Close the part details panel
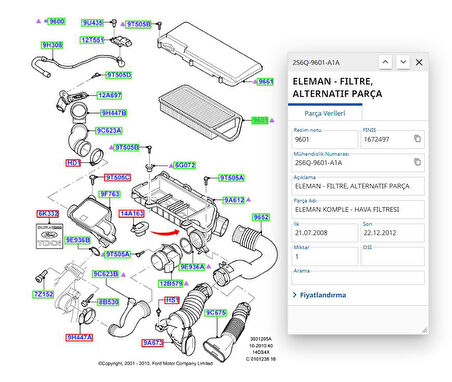452x382 pixels. point(419,62)
